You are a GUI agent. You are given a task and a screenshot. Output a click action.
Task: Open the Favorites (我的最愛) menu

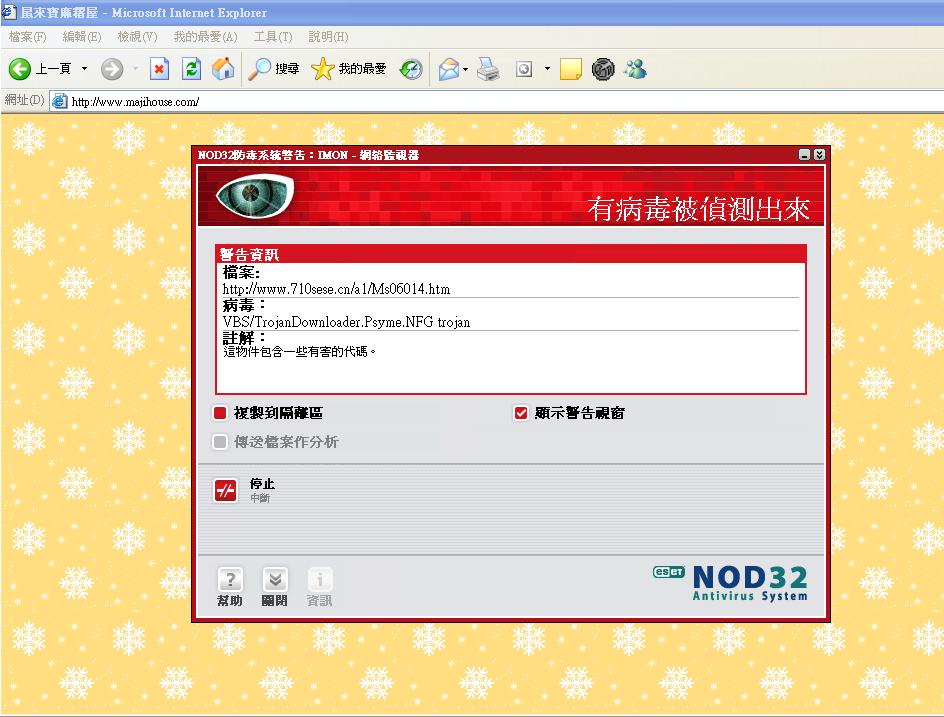tap(205, 37)
